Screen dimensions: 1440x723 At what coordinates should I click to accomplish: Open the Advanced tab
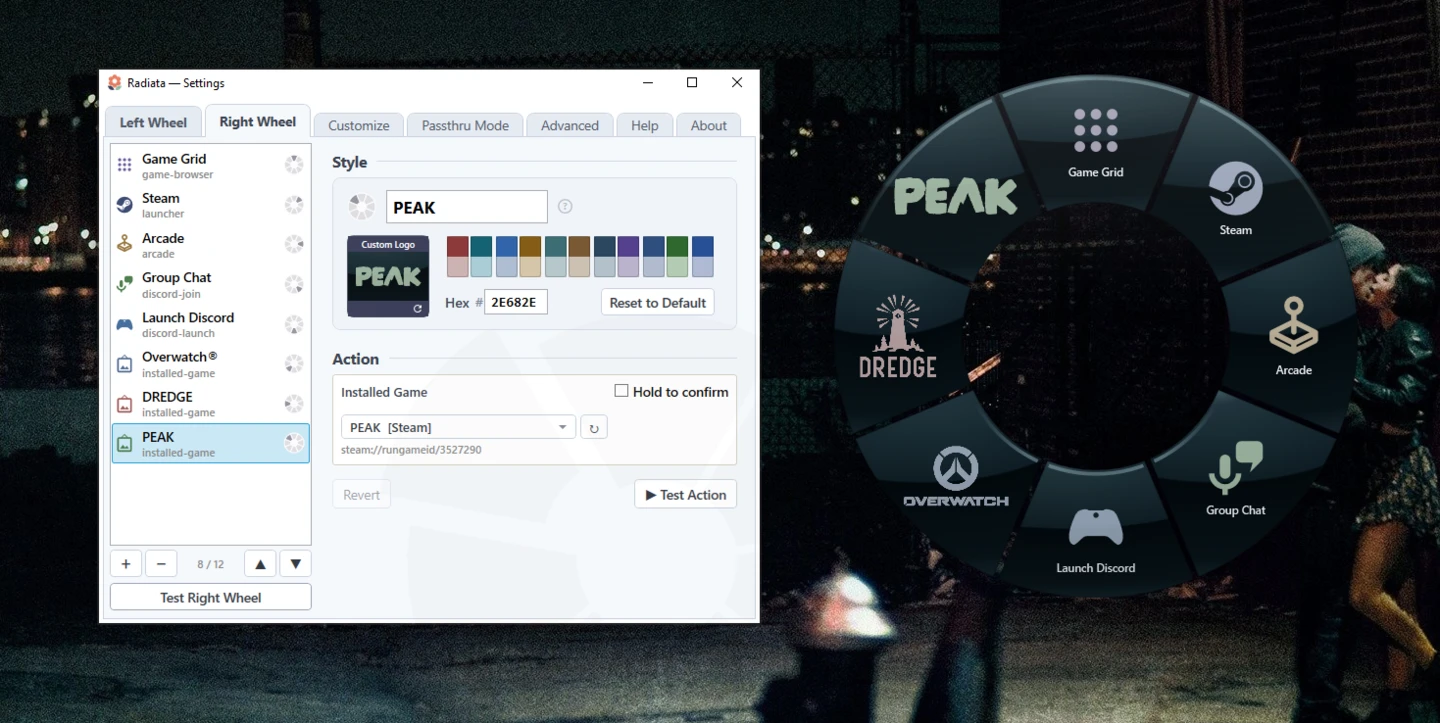pyautogui.click(x=570, y=125)
